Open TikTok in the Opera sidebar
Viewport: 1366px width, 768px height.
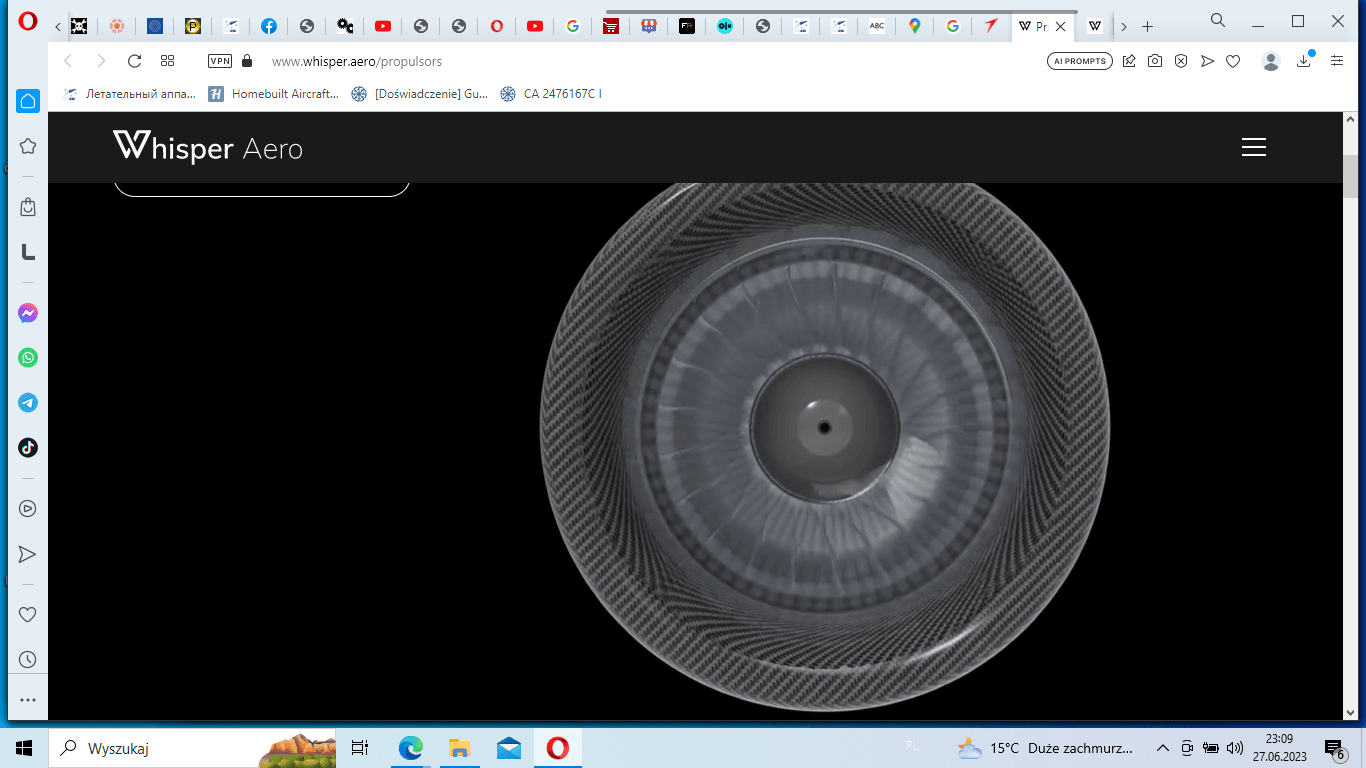tap(28, 448)
